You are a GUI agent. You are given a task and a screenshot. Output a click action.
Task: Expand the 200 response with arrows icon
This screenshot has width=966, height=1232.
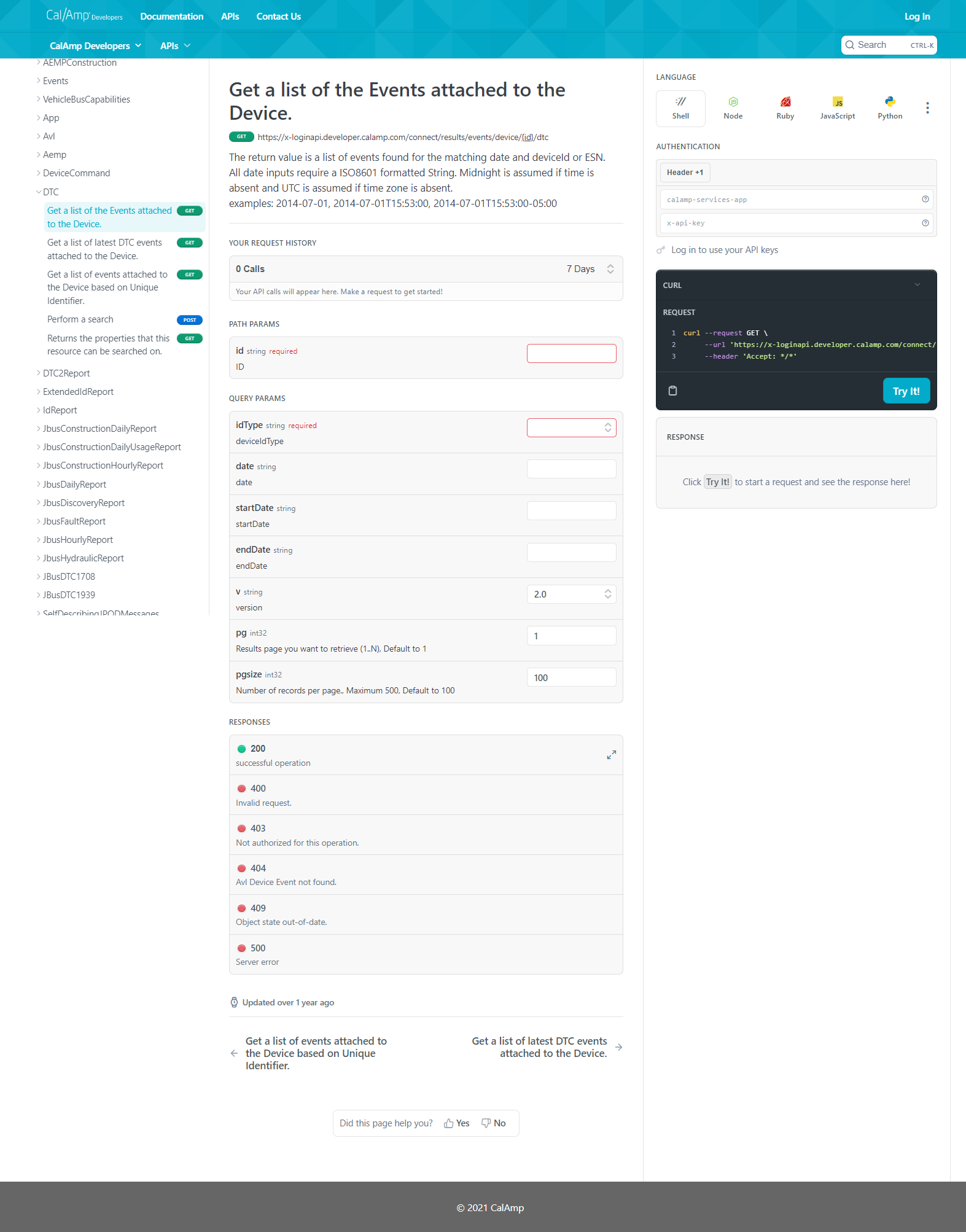[x=611, y=755]
